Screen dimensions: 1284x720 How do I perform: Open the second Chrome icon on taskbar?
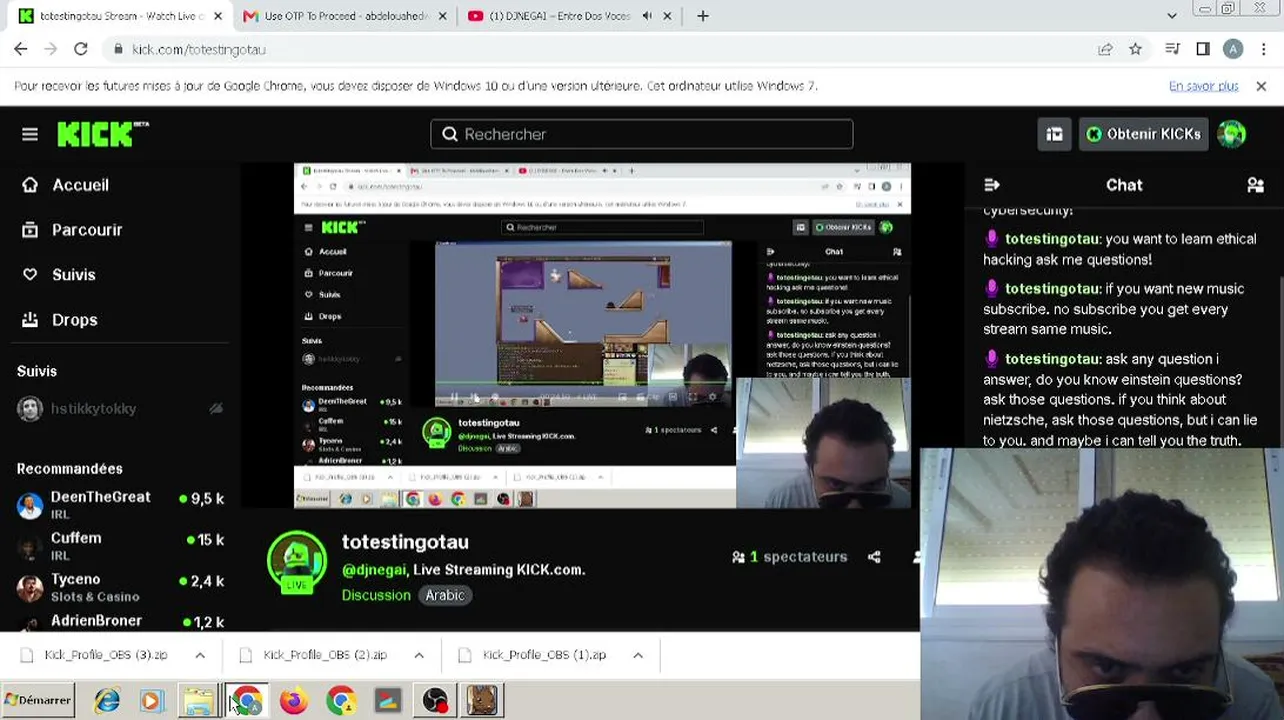coord(341,701)
